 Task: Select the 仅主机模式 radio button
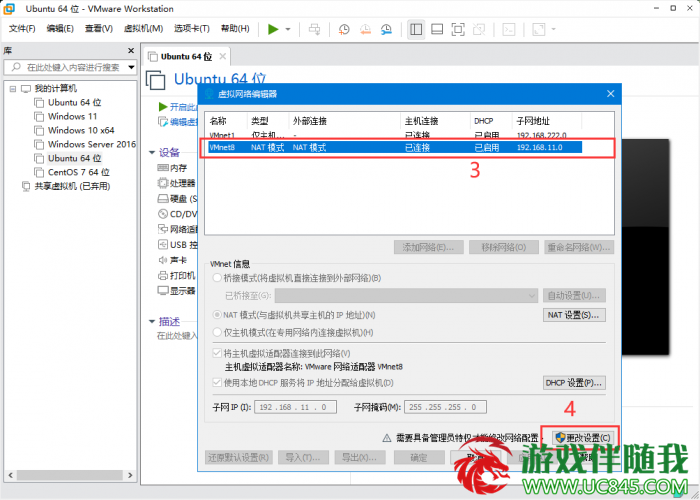[217, 332]
